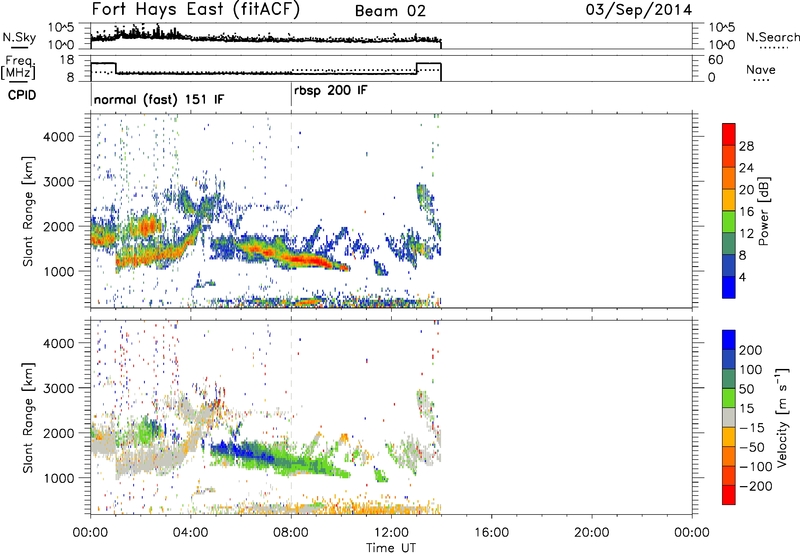
Task: Click the '-100' value on the Velocity scale
Action: click(755, 467)
